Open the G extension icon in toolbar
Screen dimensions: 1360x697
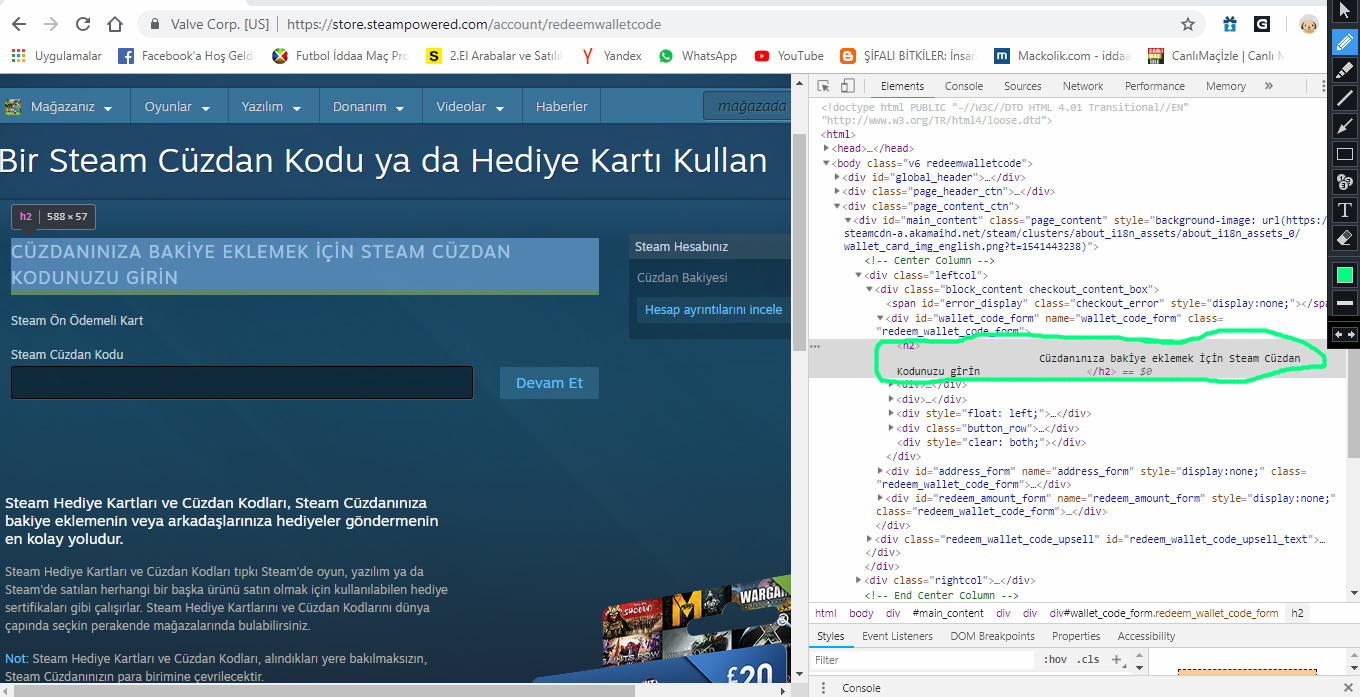(1262, 24)
